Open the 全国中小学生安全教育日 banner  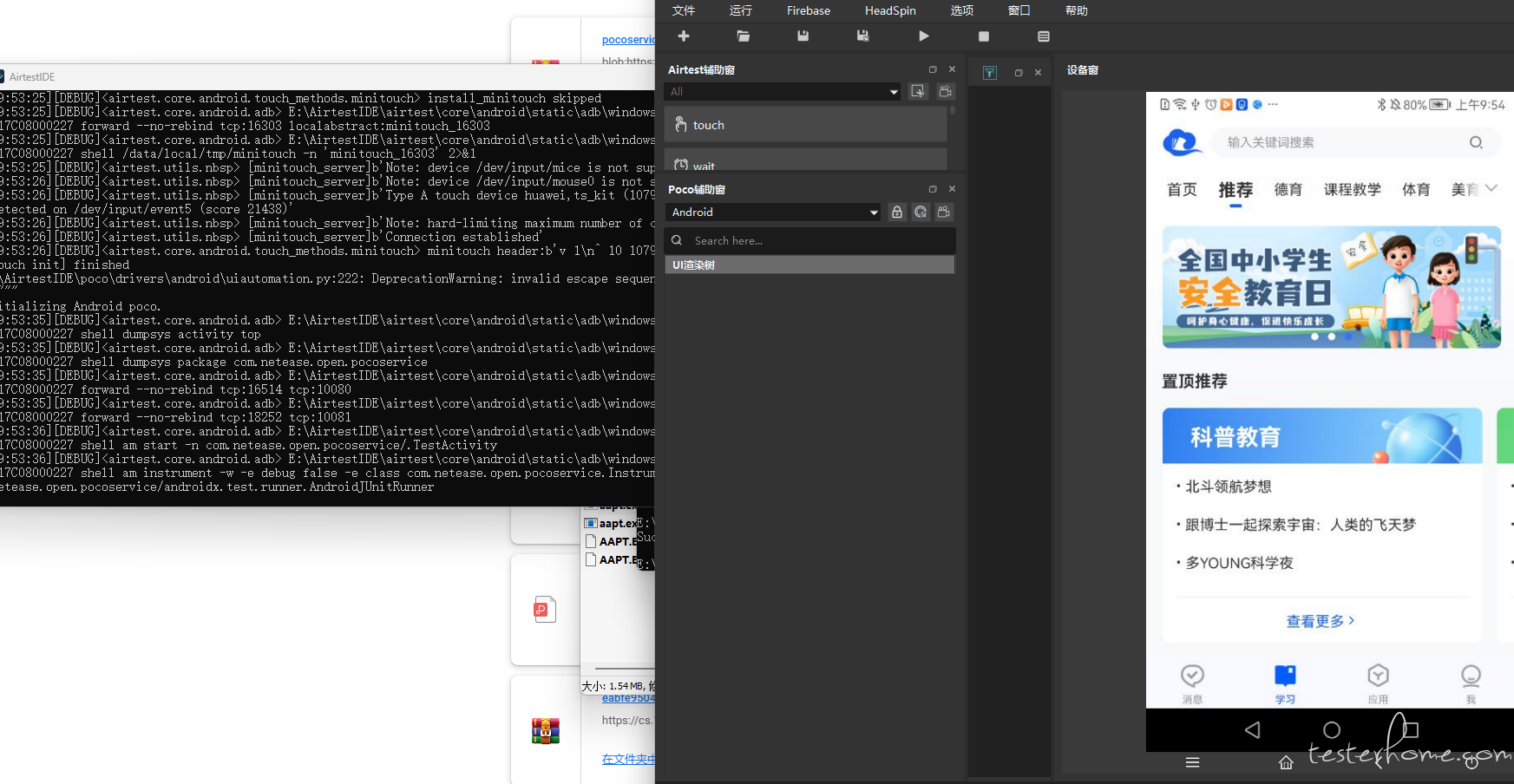[x=1331, y=287]
